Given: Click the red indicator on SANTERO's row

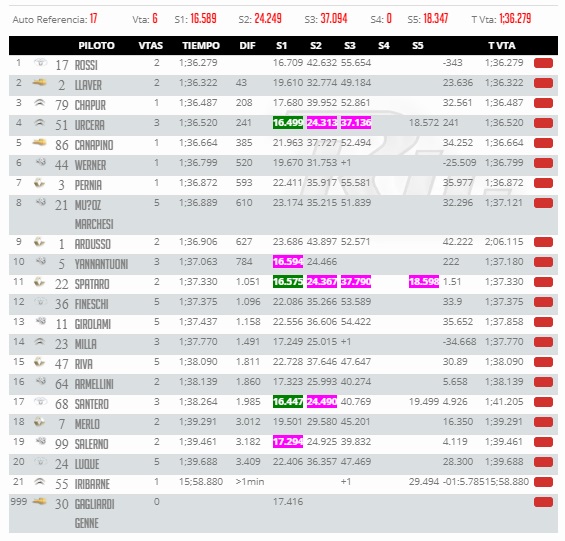Looking at the screenshot, I should click(543, 402).
